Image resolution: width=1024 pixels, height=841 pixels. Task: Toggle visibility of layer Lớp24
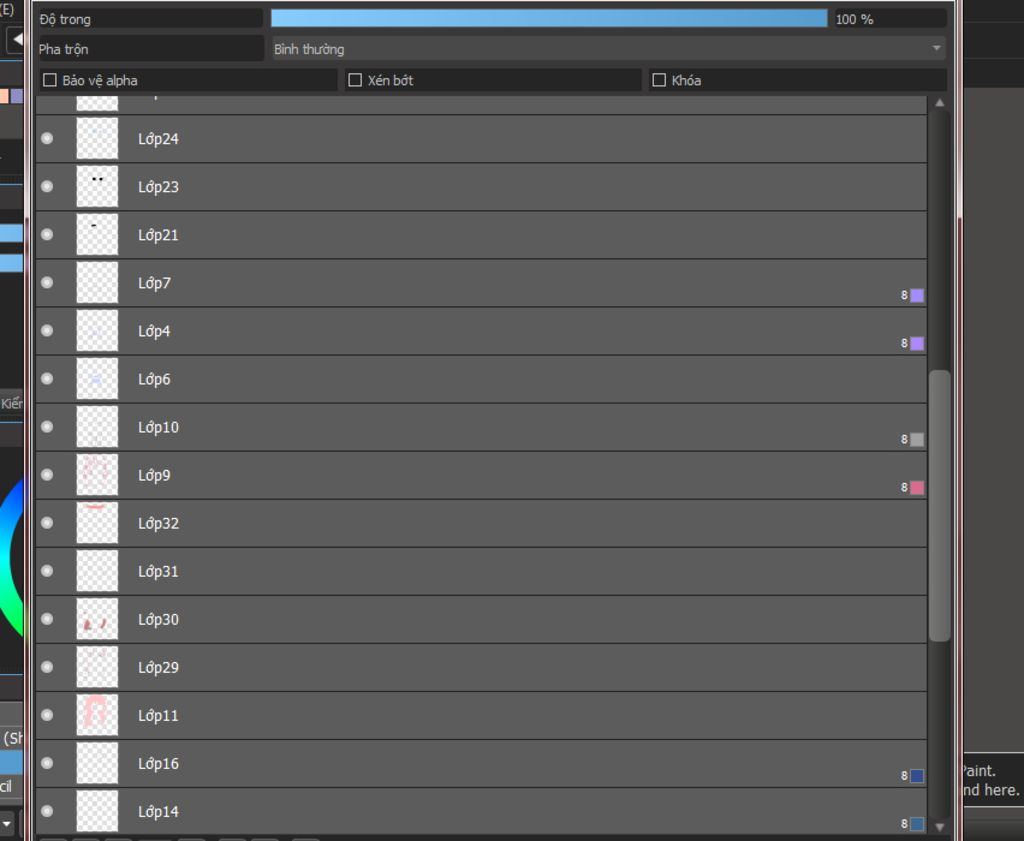point(47,138)
